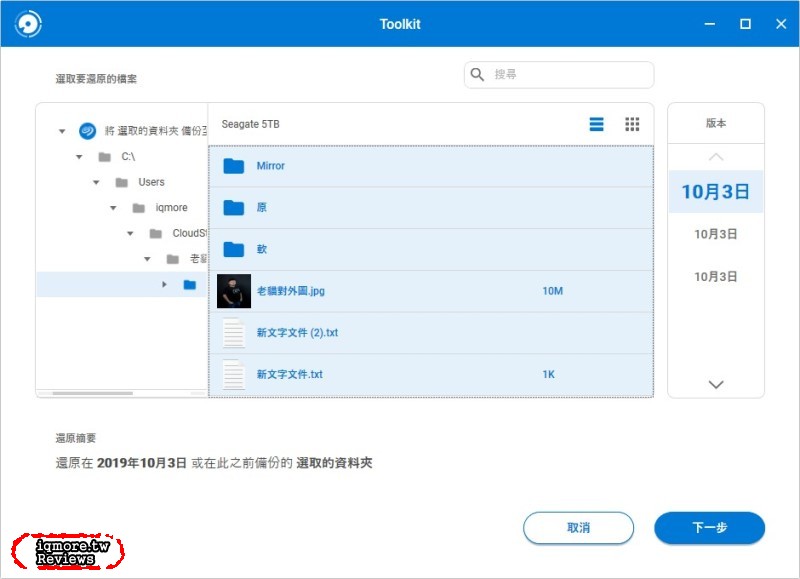Image resolution: width=800 pixels, height=579 pixels.
Task: Select the 新文字文件.txt document icon
Action: click(x=234, y=374)
